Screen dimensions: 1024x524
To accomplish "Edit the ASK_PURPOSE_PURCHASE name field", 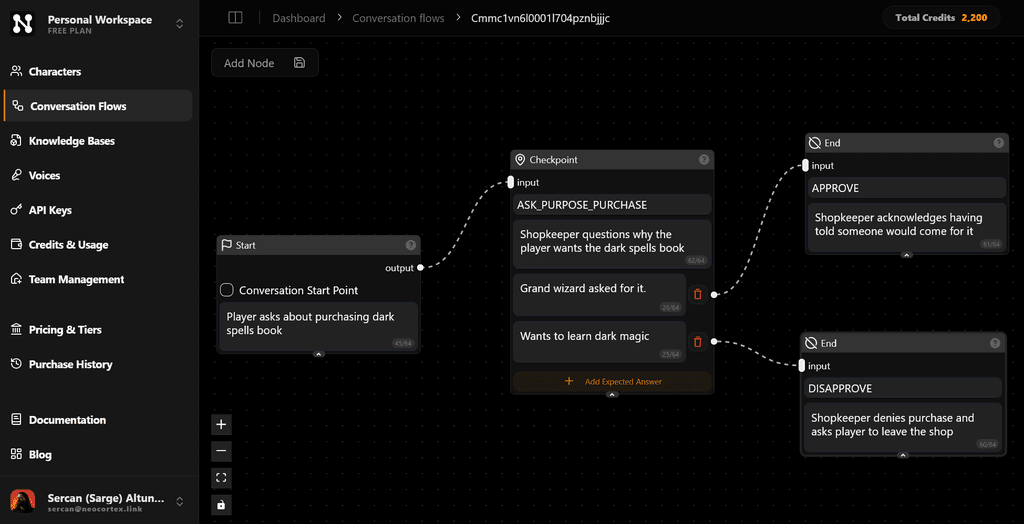I will tap(612, 205).
